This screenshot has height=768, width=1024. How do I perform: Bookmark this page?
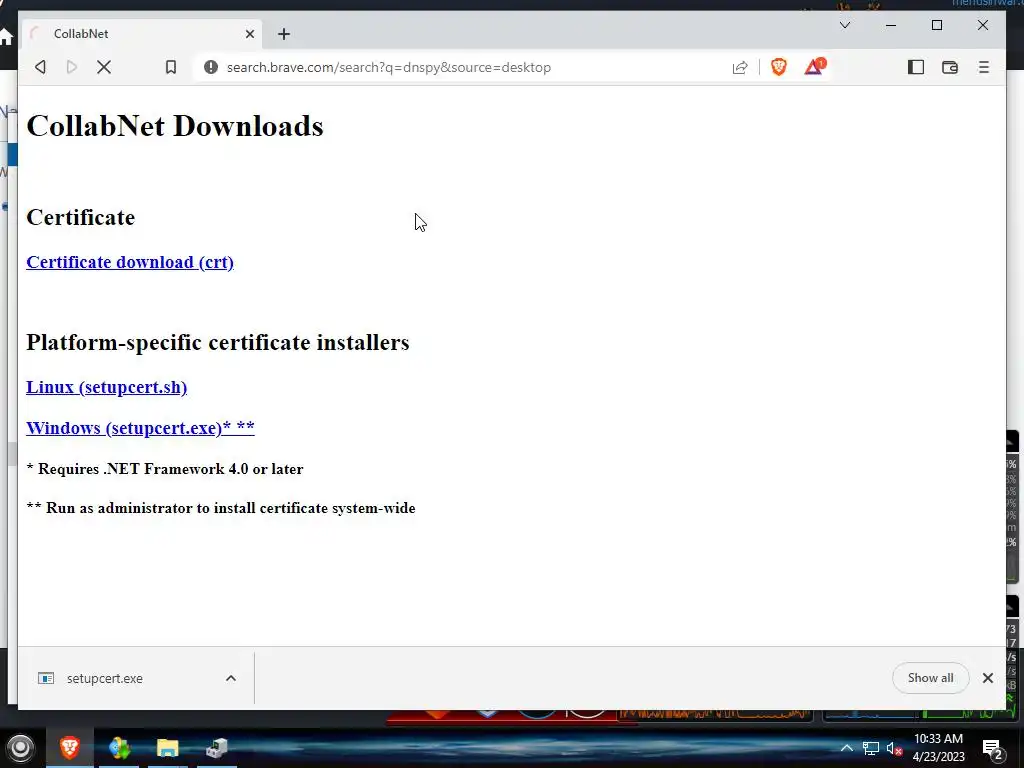[170, 67]
